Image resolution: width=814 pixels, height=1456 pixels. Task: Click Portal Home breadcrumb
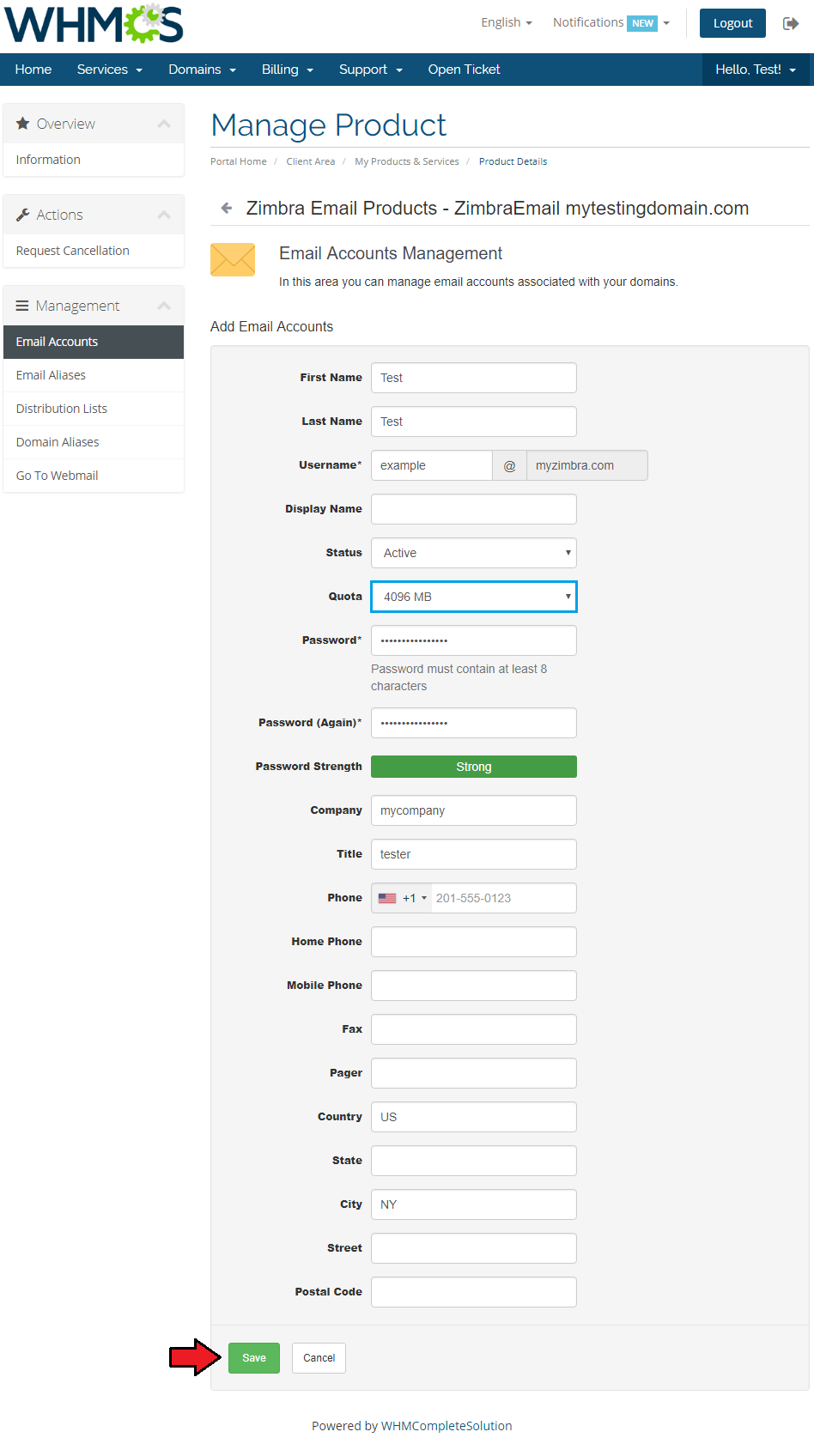click(x=239, y=161)
